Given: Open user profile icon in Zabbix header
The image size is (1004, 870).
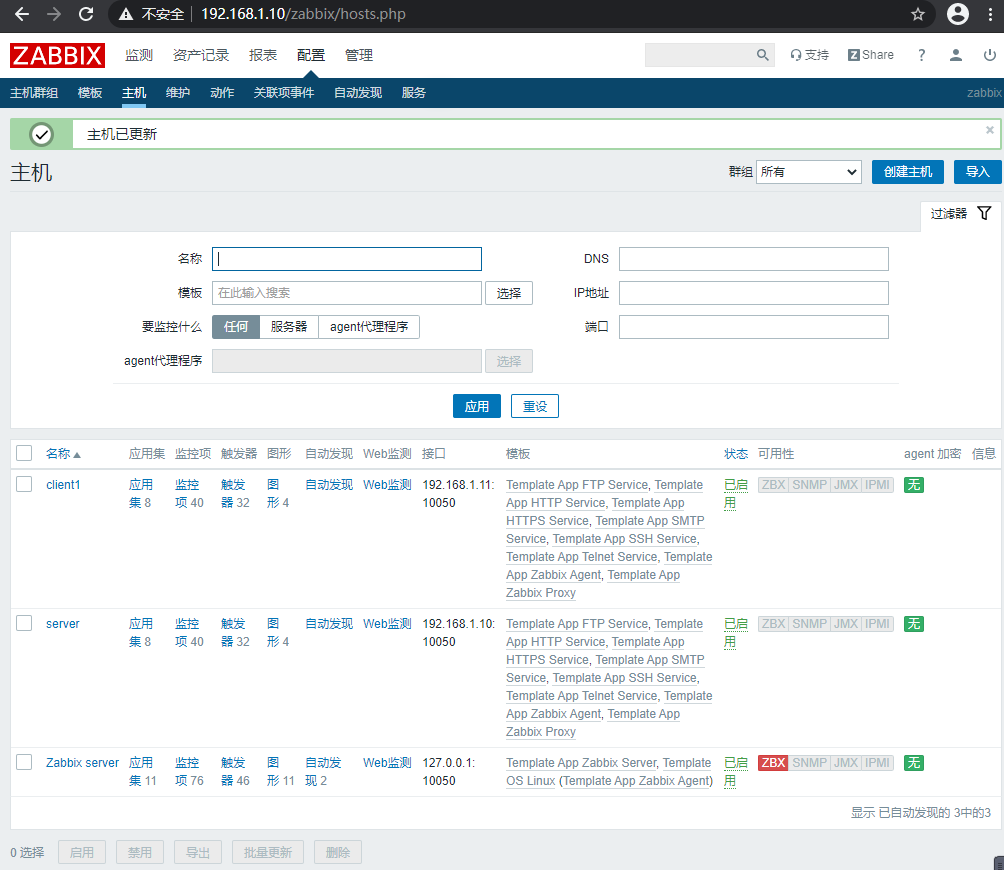Looking at the screenshot, I should 955,55.
